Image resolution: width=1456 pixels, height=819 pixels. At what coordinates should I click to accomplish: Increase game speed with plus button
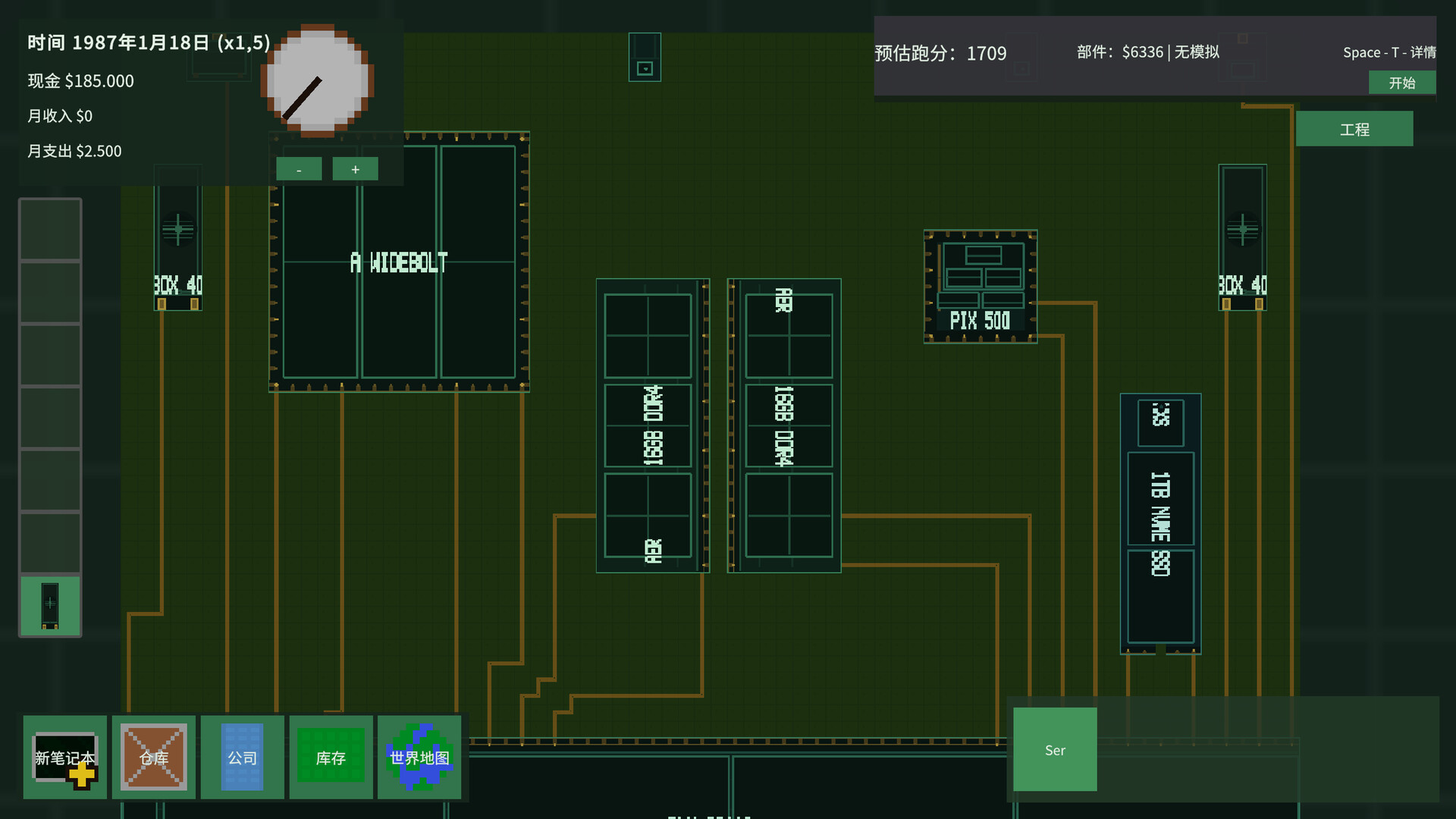[355, 169]
